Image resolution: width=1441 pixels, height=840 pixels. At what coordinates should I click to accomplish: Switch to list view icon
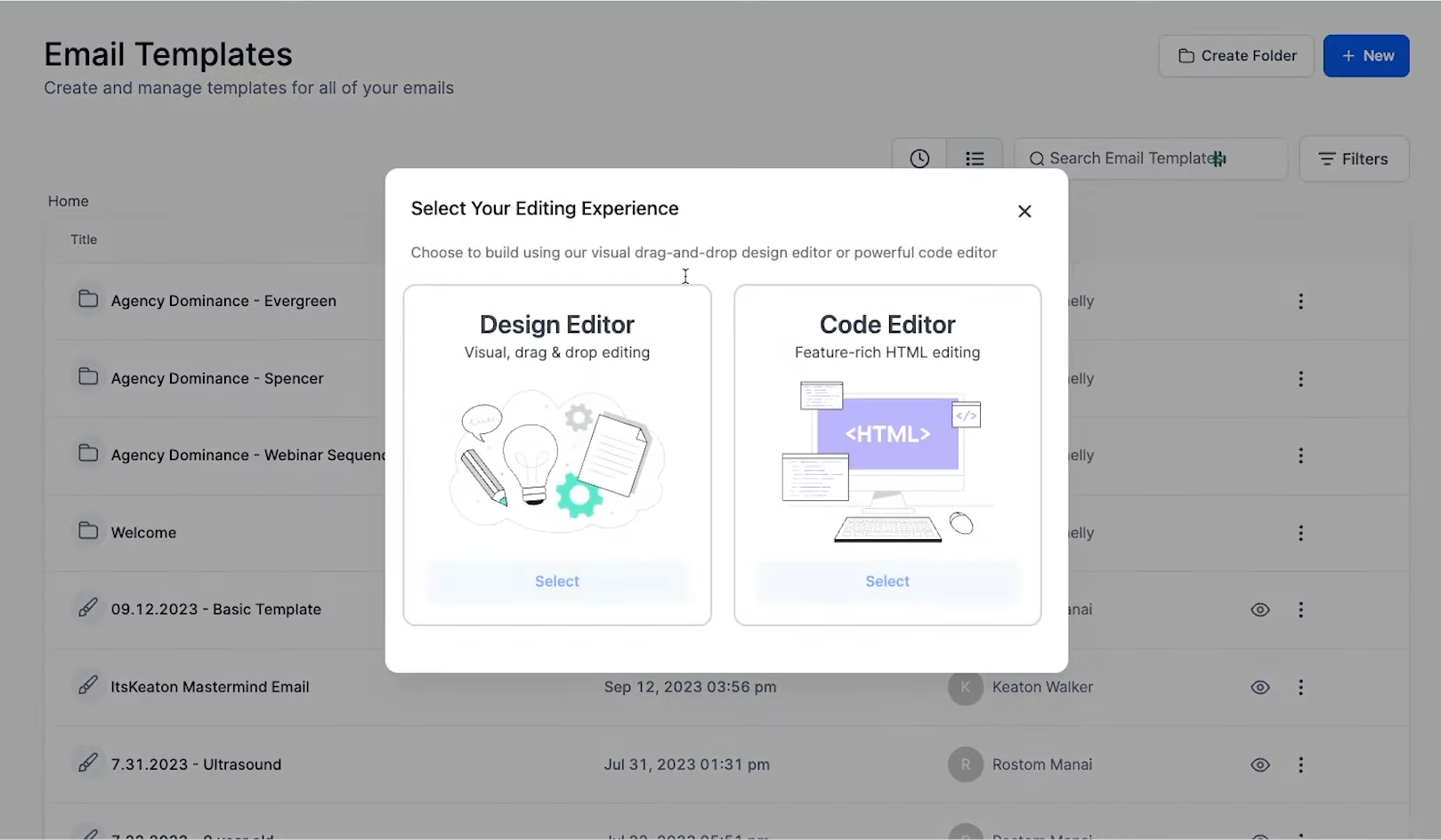tap(975, 158)
